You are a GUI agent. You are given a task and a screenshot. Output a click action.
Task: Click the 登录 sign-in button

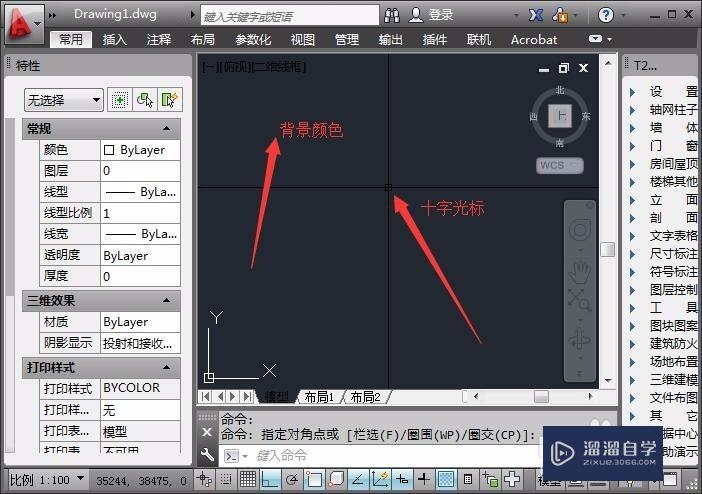pos(441,15)
